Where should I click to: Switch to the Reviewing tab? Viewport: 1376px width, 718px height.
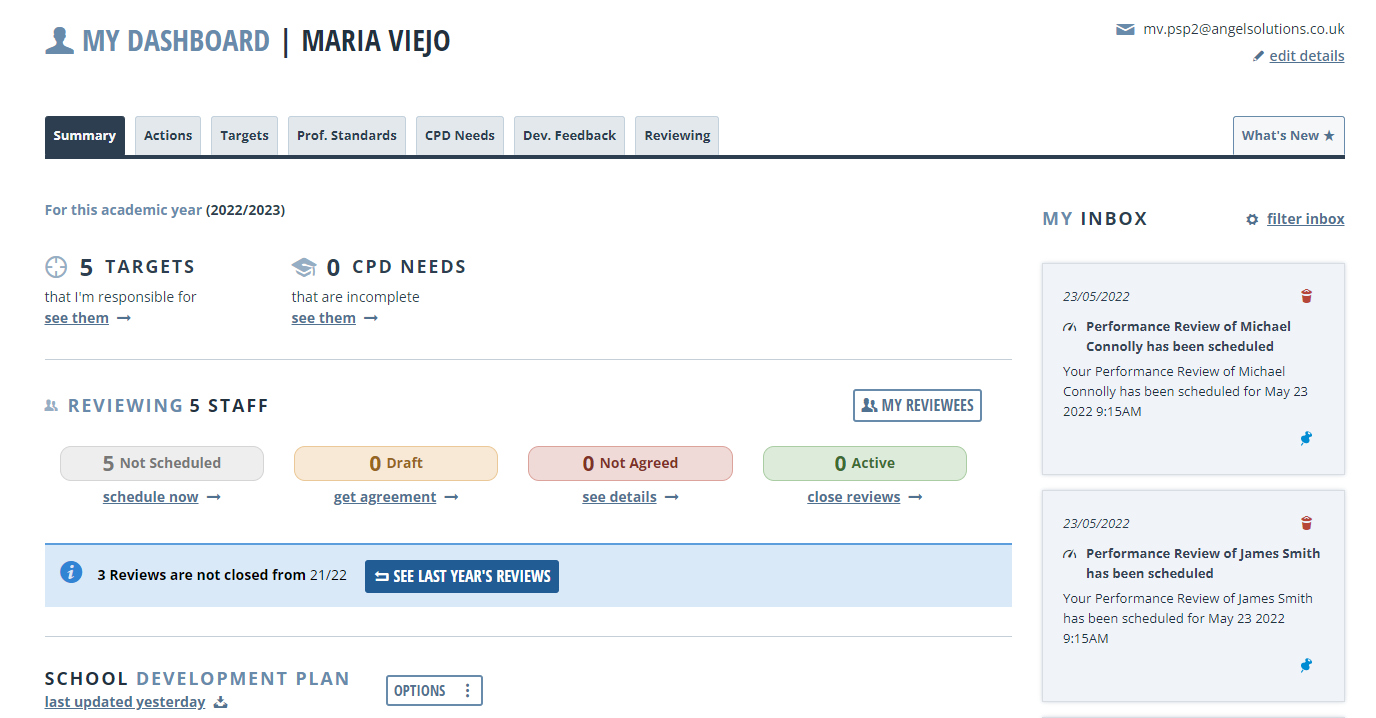pos(676,135)
